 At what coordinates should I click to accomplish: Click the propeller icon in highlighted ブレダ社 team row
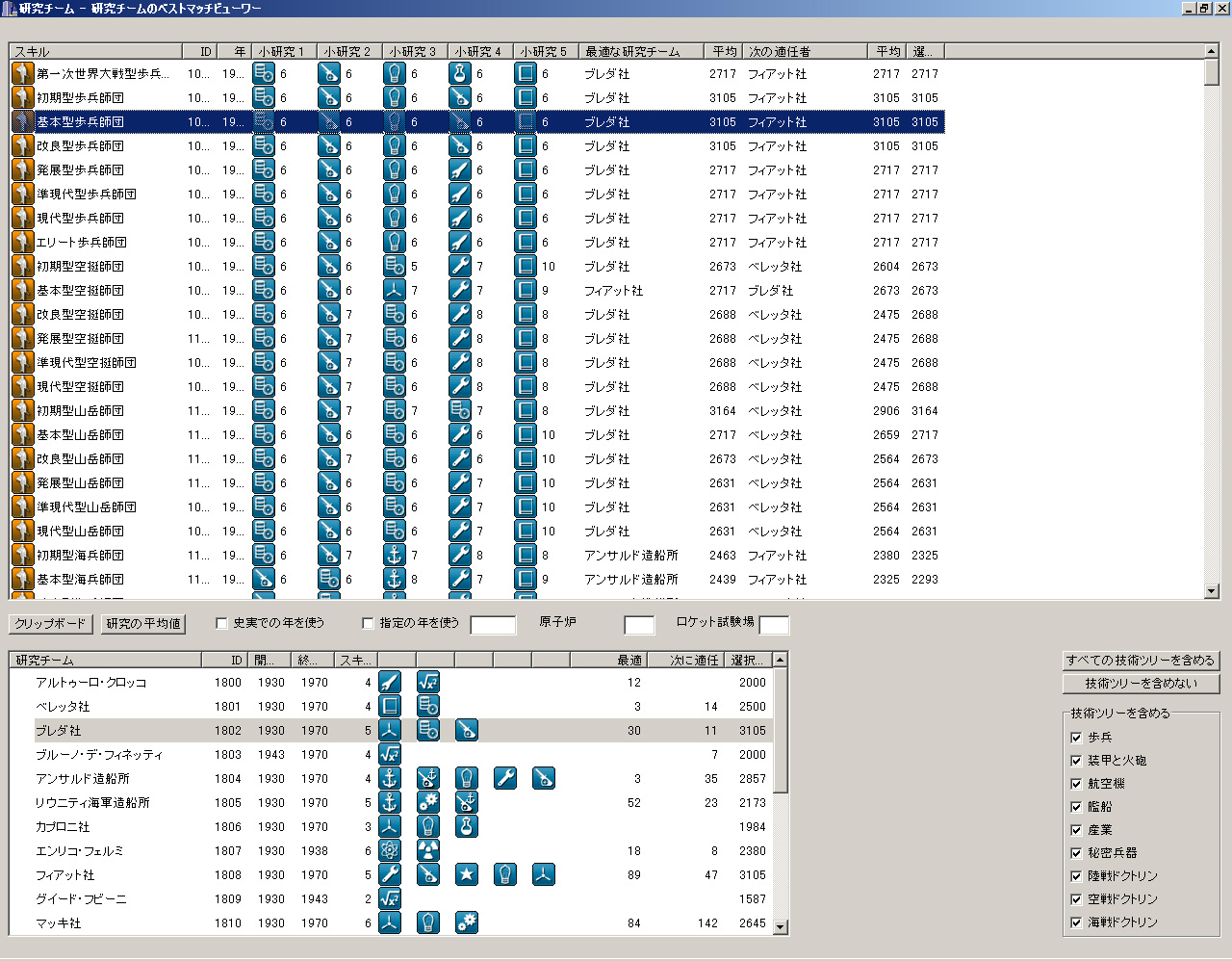click(x=390, y=730)
